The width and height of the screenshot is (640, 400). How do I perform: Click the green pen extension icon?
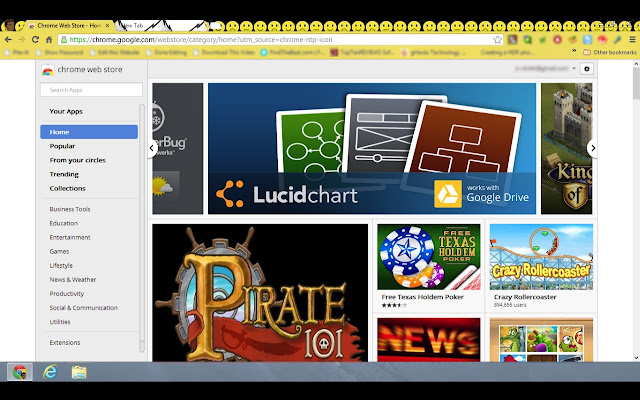pos(617,40)
